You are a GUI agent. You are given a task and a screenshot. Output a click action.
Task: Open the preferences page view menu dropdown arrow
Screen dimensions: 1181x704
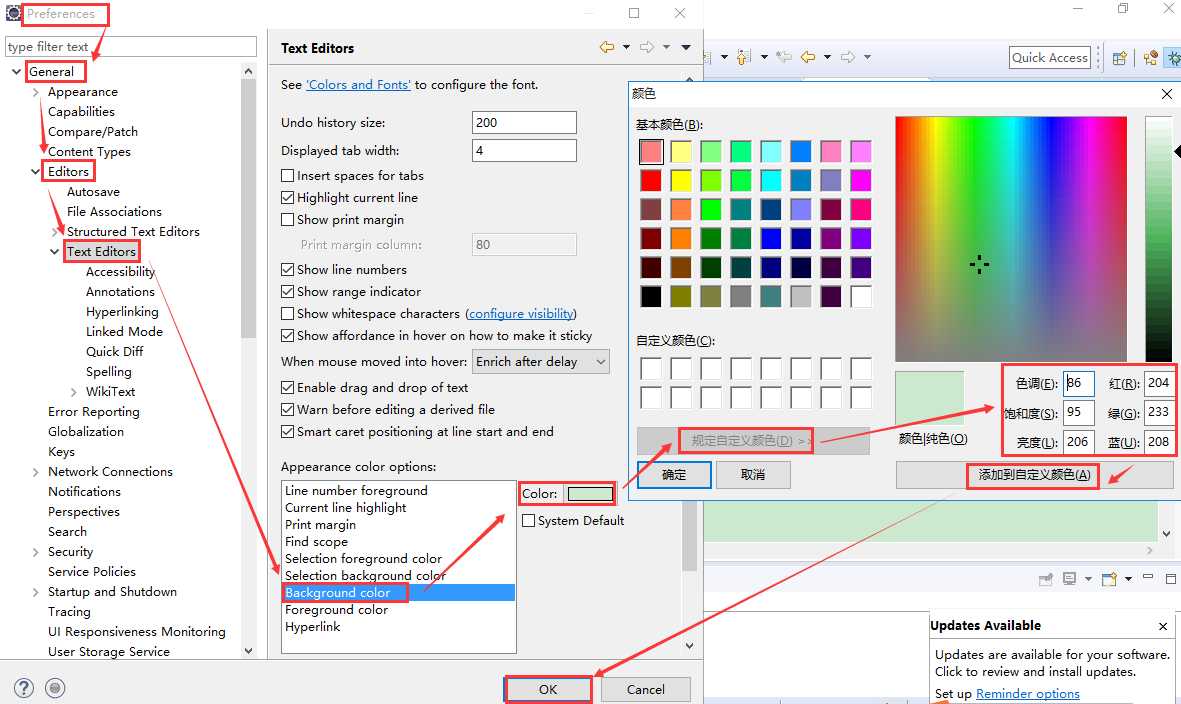[686, 47]
